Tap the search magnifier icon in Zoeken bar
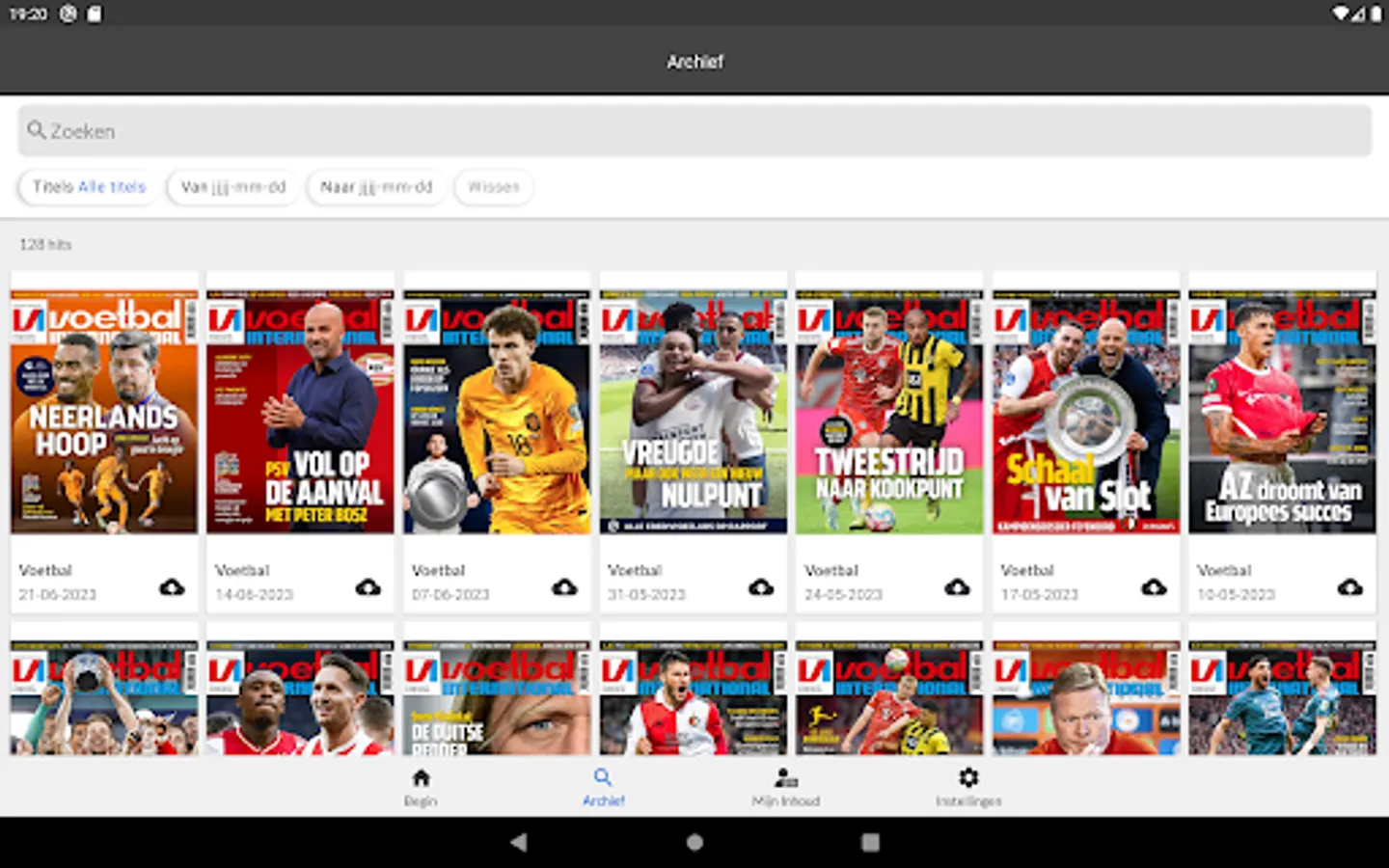Screen dimensions: 1389x868 (x=37, y=130)
